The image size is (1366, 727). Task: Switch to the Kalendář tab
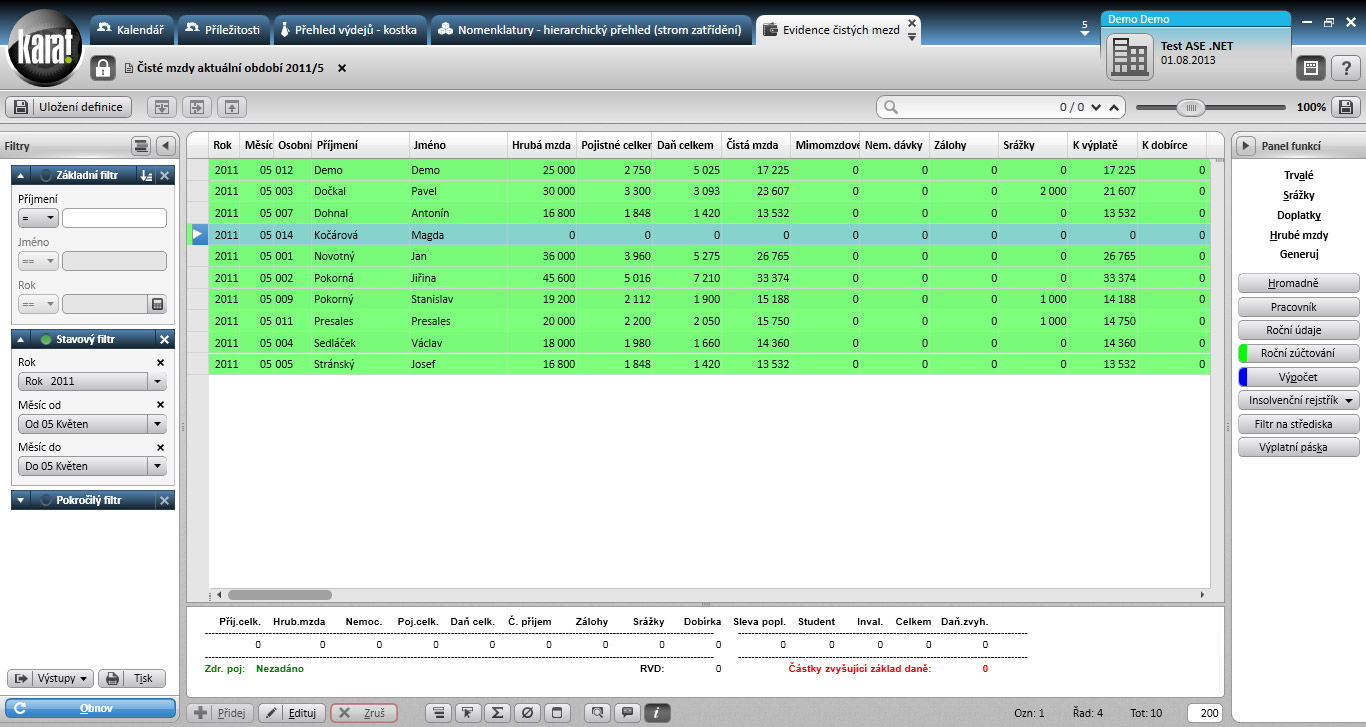coord(131,30)
